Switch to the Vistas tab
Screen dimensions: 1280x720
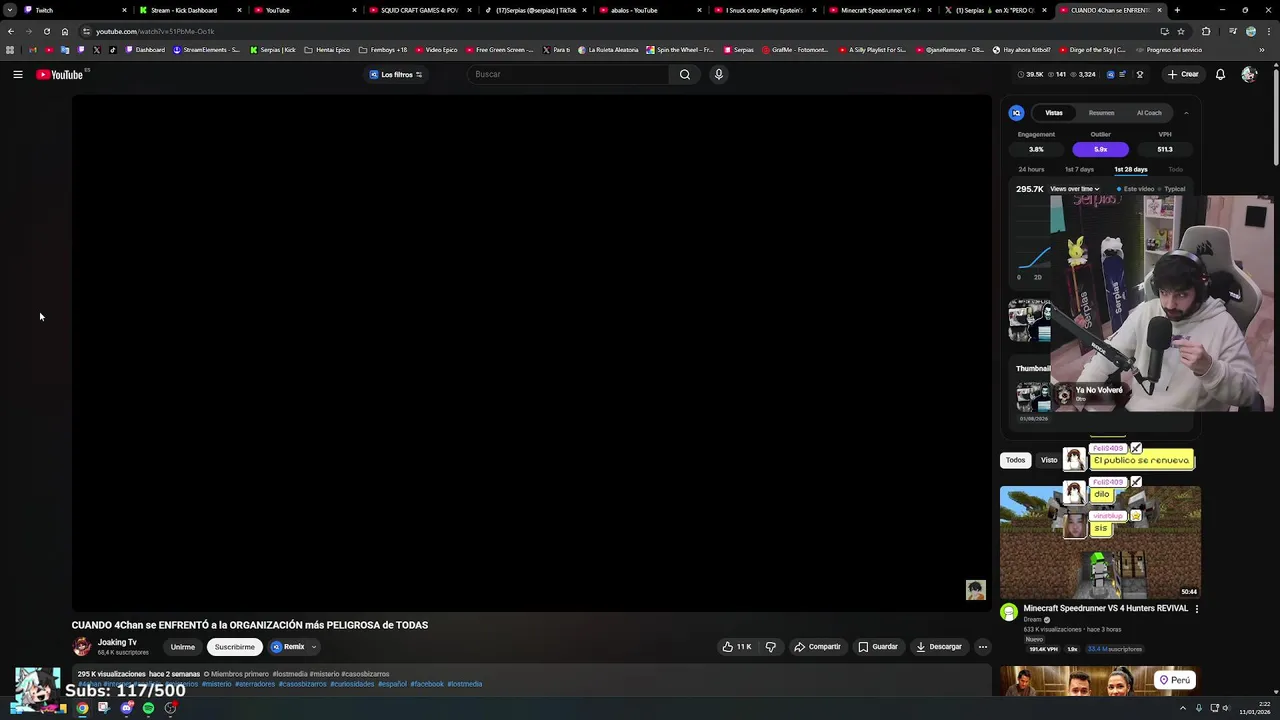click(x=1054, y=113)
